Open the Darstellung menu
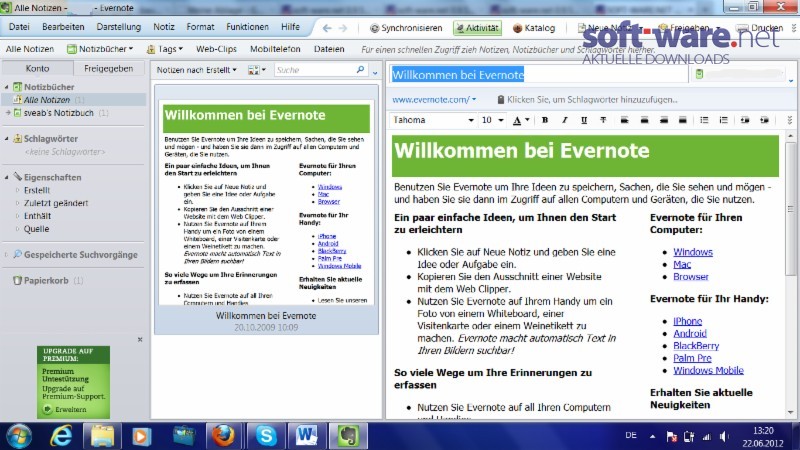This screenshot has width=800, height=450. pos(118,27)
